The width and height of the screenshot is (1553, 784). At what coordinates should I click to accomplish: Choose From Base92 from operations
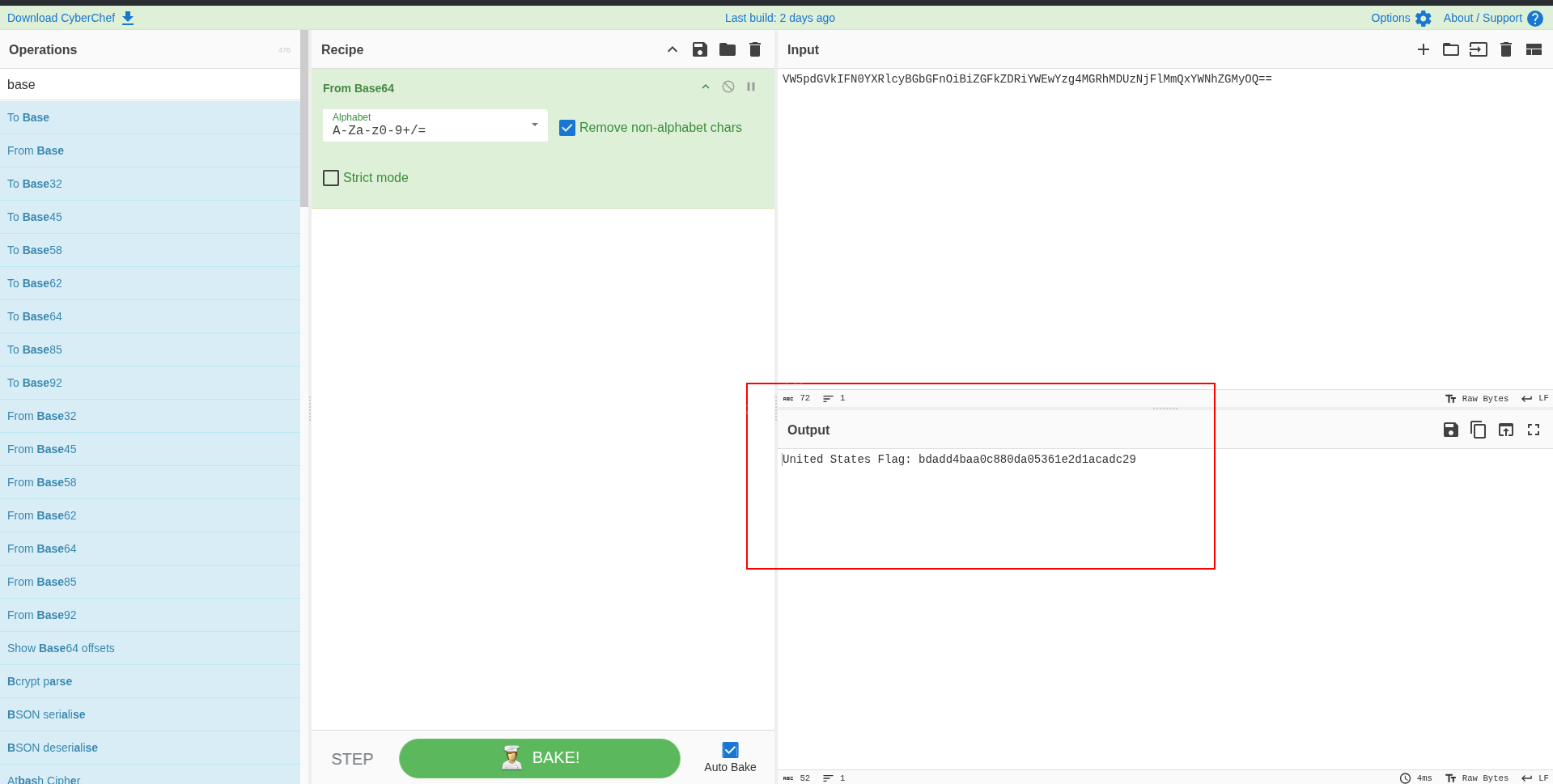pyautogui.click(x=151, y=615)
